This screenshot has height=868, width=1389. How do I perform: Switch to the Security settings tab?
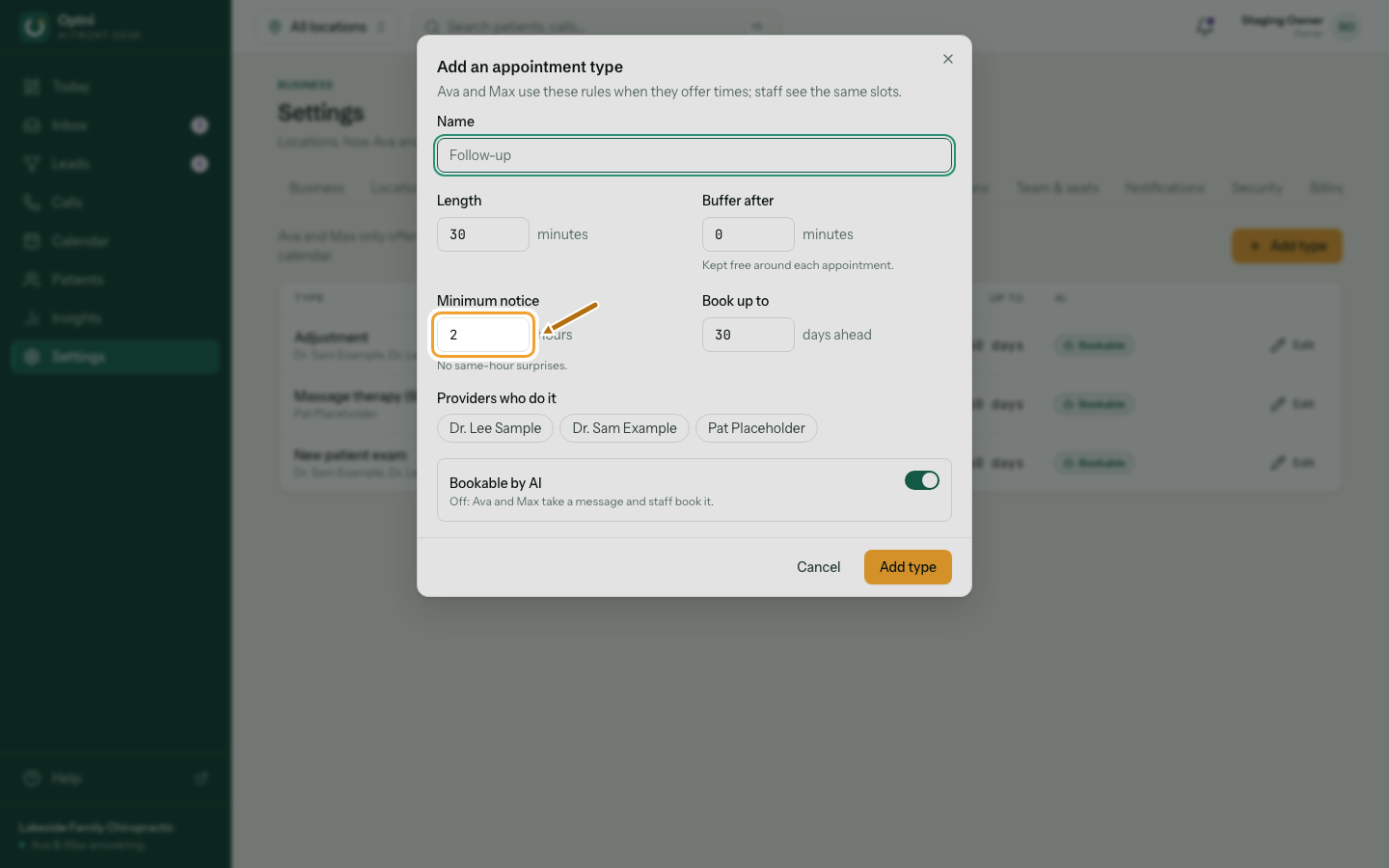[1257, 188]
